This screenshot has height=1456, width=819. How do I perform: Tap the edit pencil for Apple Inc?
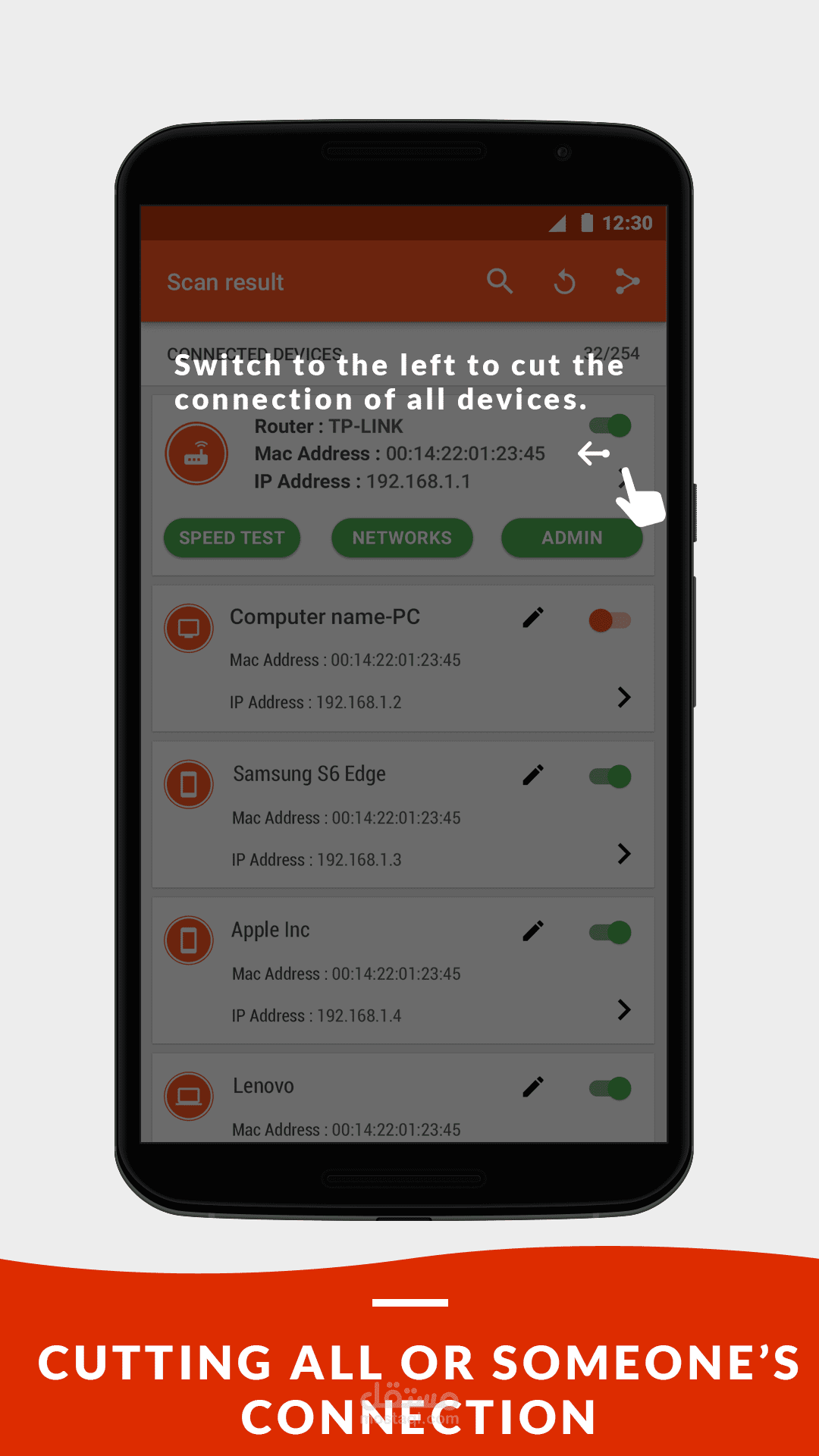point(533,931)
